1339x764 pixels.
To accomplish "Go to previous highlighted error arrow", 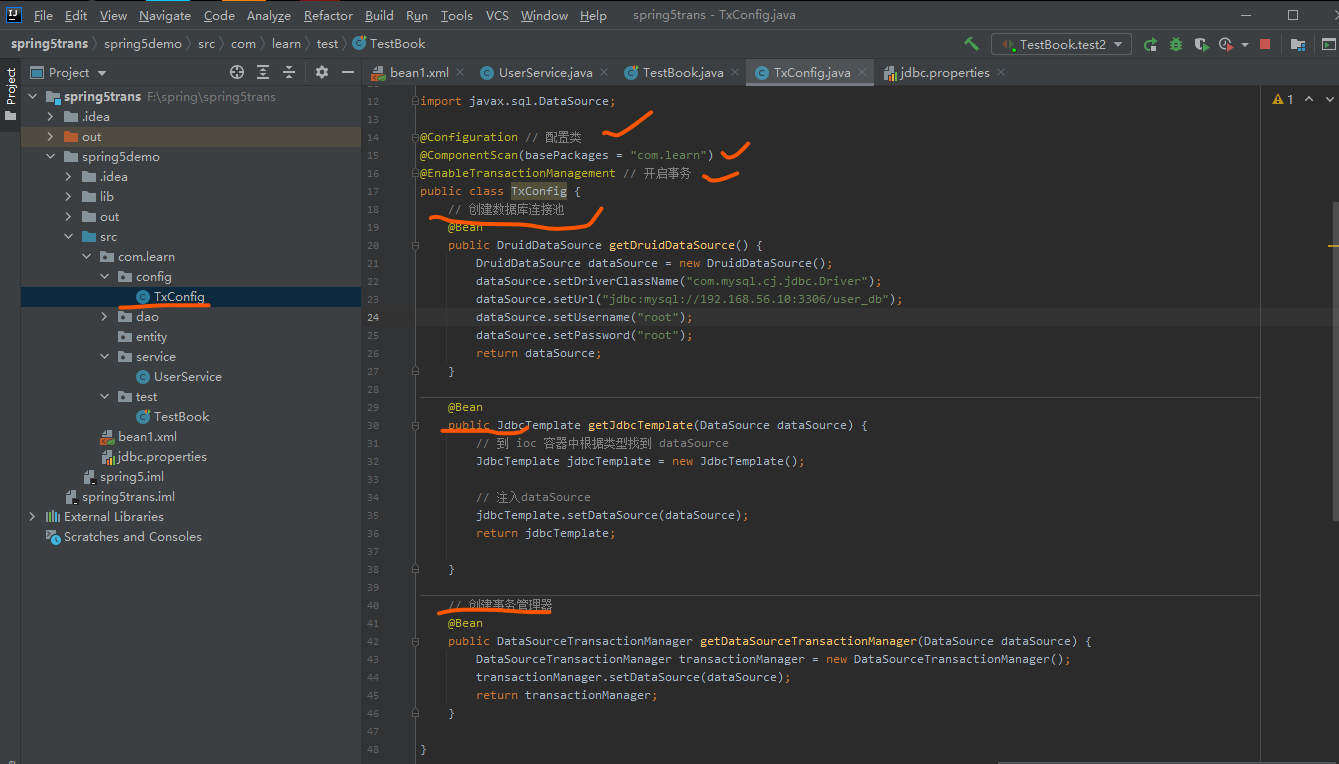I will pos(1309,99).
